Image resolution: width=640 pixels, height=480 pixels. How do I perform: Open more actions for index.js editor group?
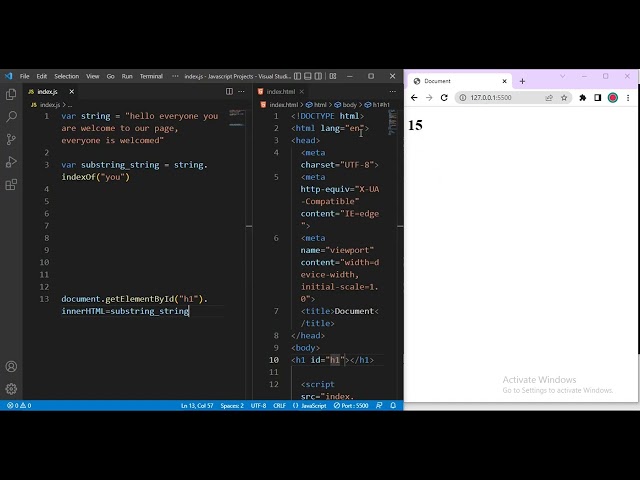pos(241,91)
